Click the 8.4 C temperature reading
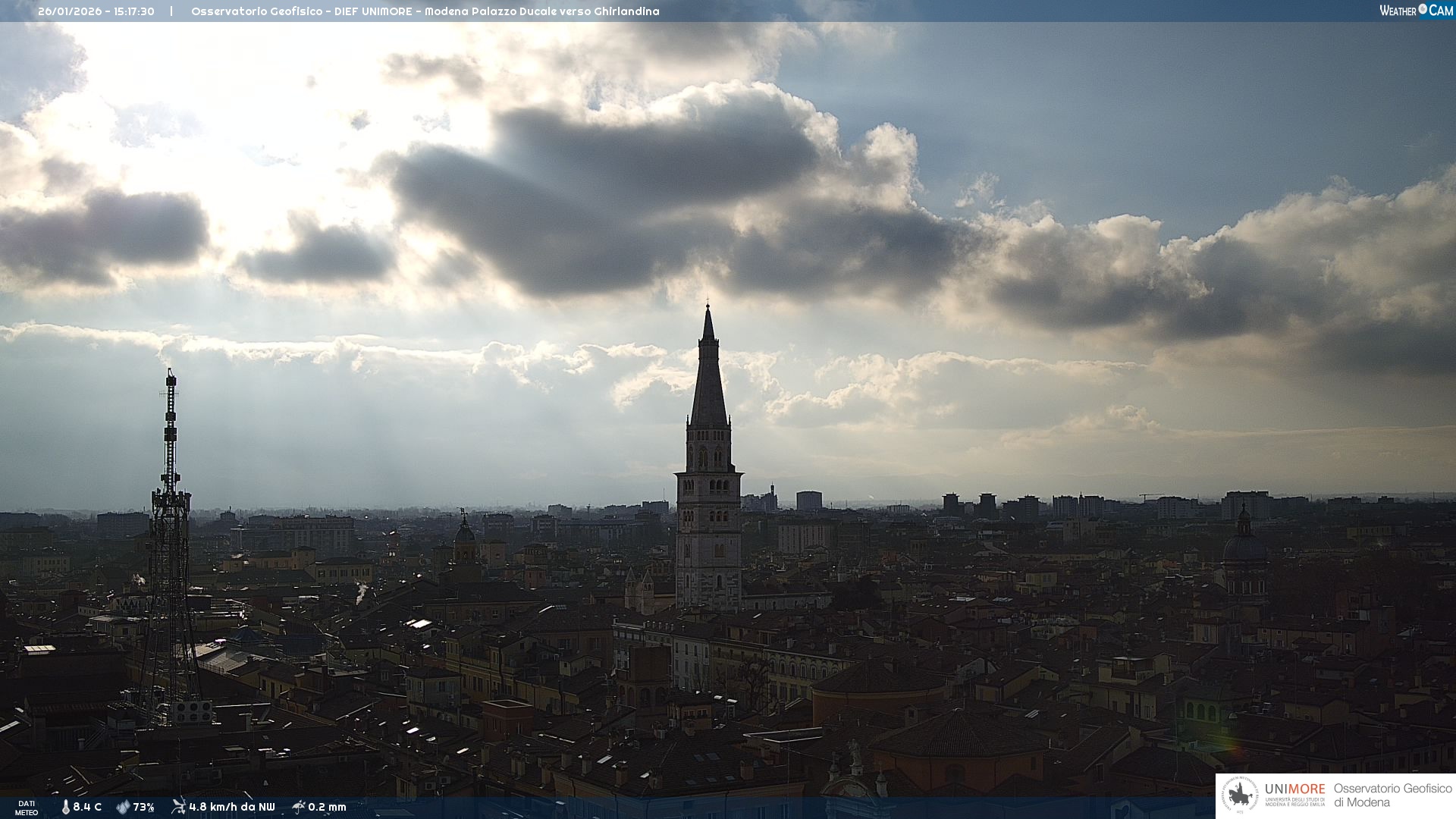Image resolution: width=1456 pixels, height=819 pixels. coord(87,807)
